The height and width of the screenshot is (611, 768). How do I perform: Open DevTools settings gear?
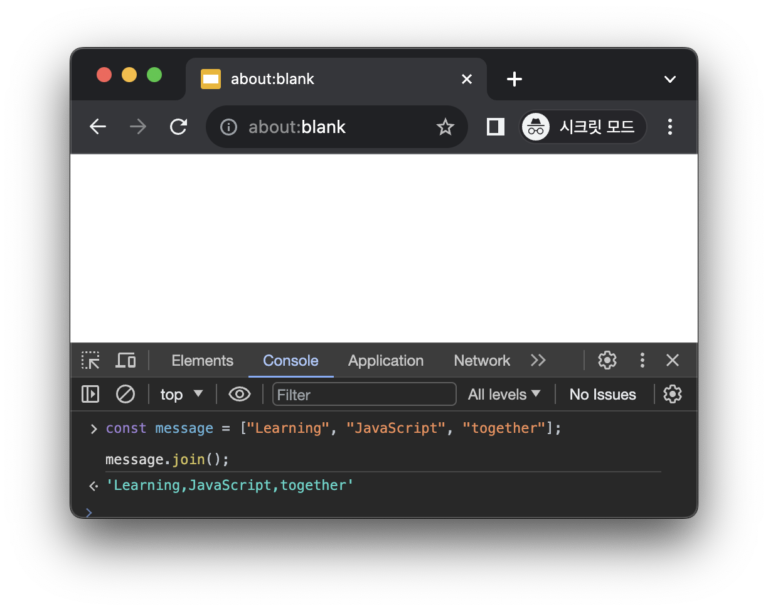[607, 361]
